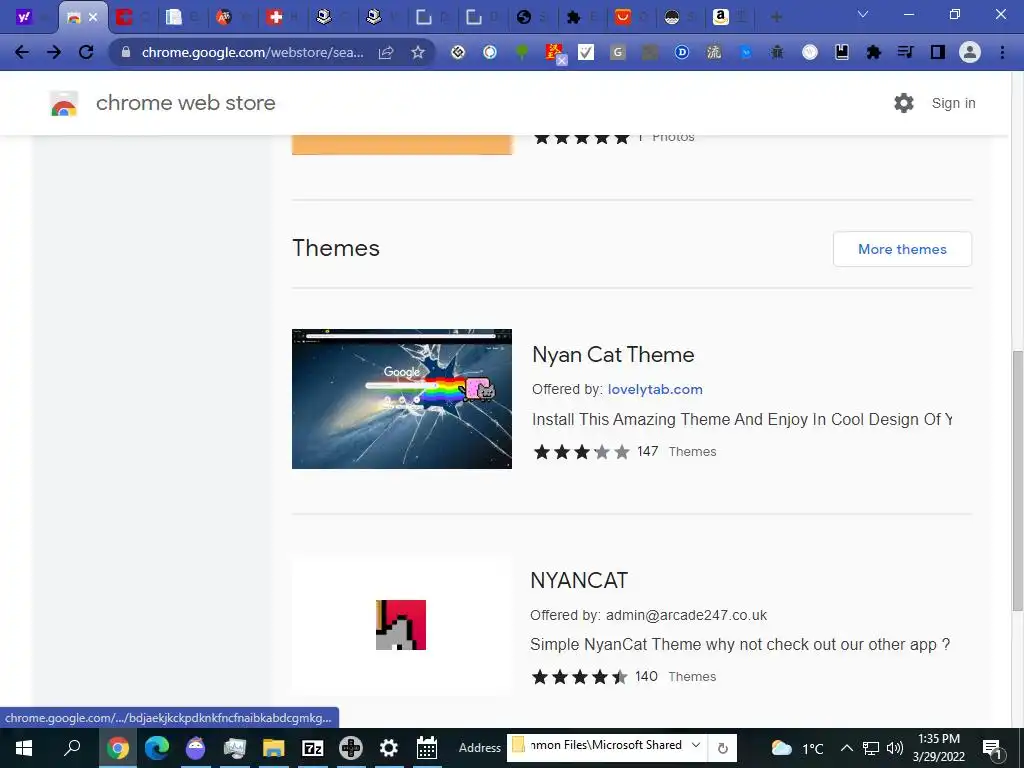This screenshot has width=1024, height=768.
Task: Click the bookmark-book extension icon
Action: 842,52
